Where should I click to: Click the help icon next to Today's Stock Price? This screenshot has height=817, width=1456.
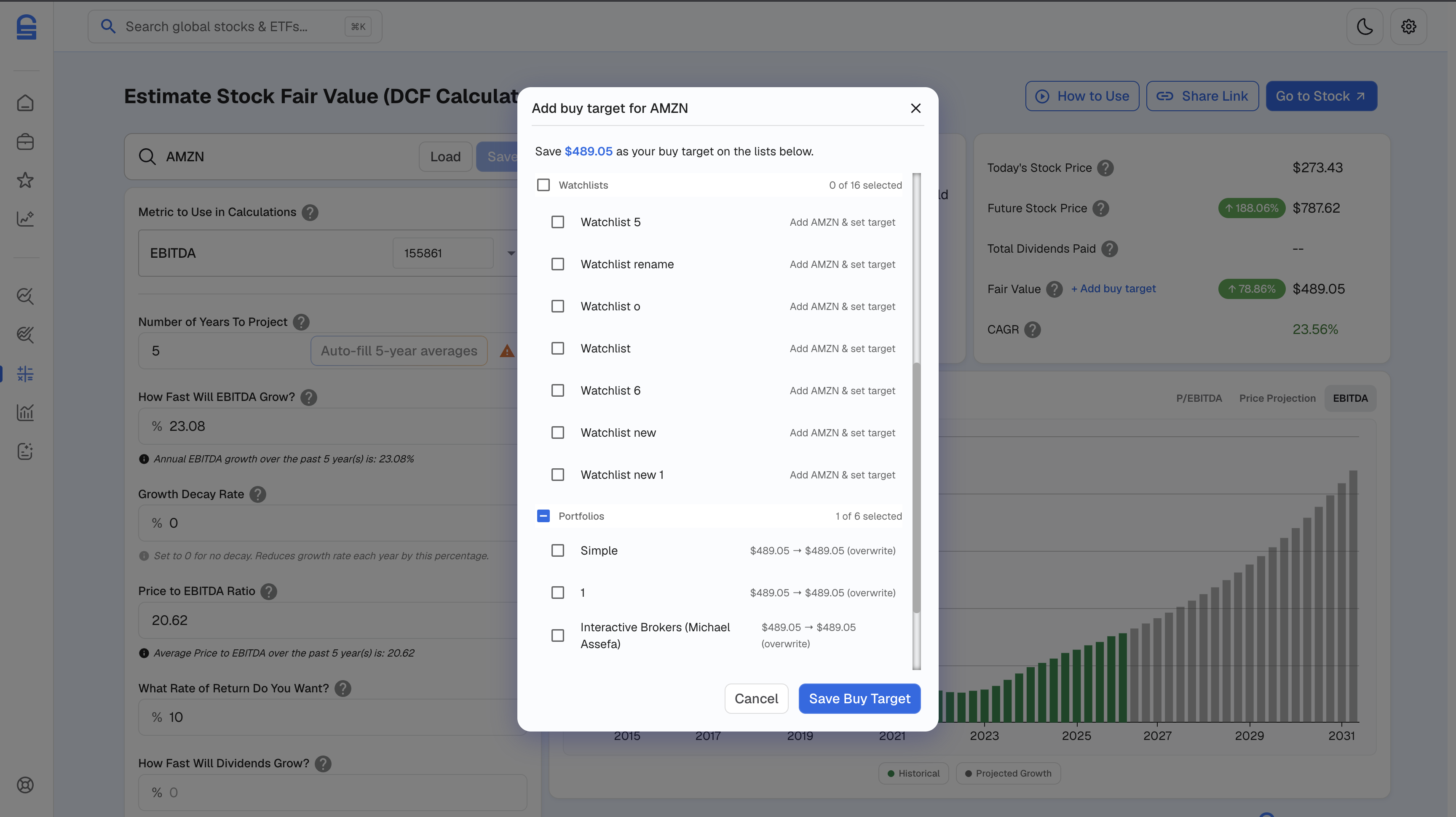(1105, 168)
